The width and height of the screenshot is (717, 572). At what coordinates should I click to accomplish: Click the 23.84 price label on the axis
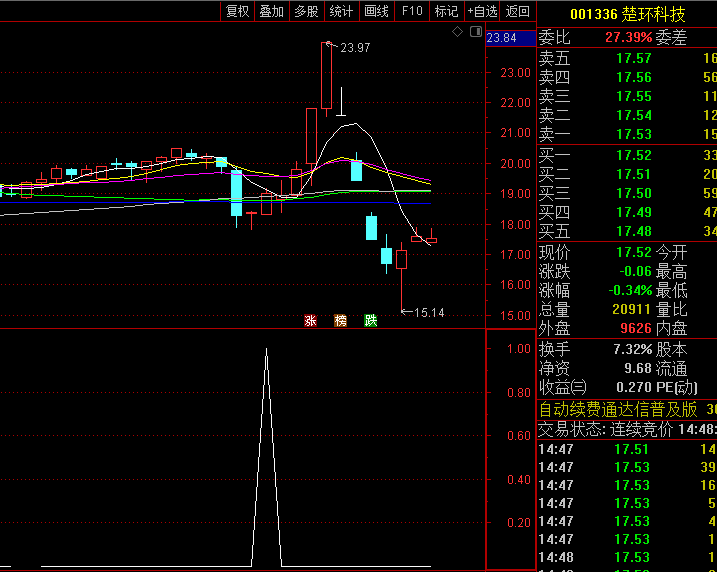501,38
